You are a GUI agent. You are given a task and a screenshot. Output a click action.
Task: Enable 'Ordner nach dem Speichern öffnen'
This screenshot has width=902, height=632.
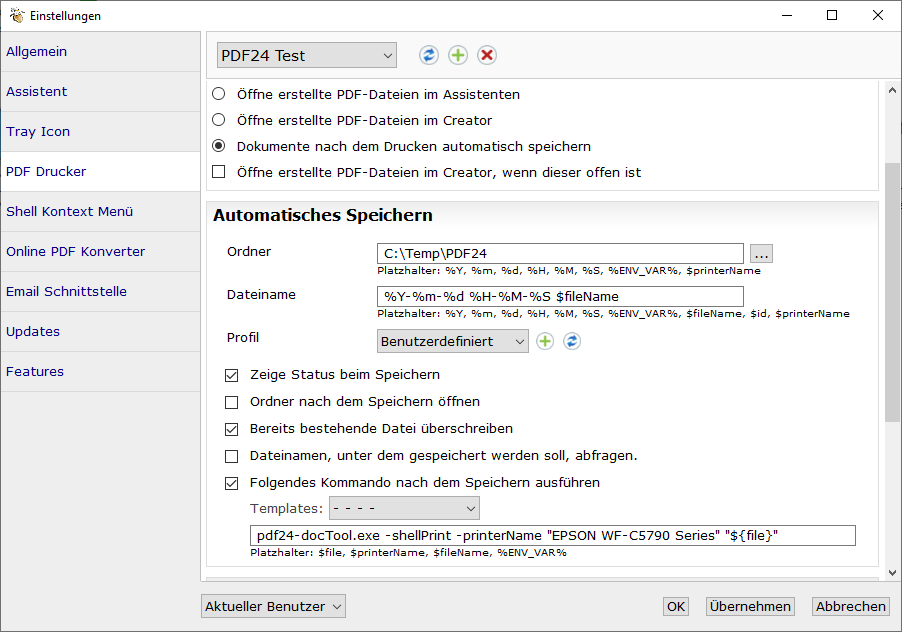232,402
